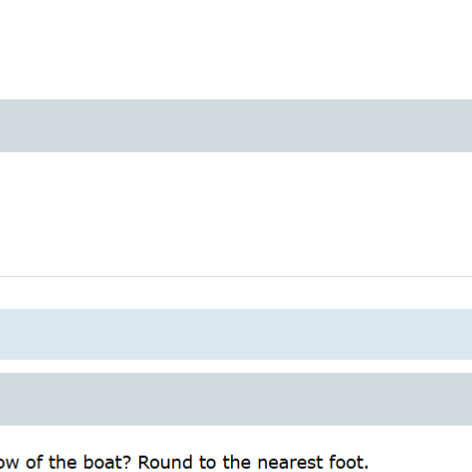This screenshot has width=472, height=472.
Task: Click the "the" directly before "nearest"
Action: point(237,462)
